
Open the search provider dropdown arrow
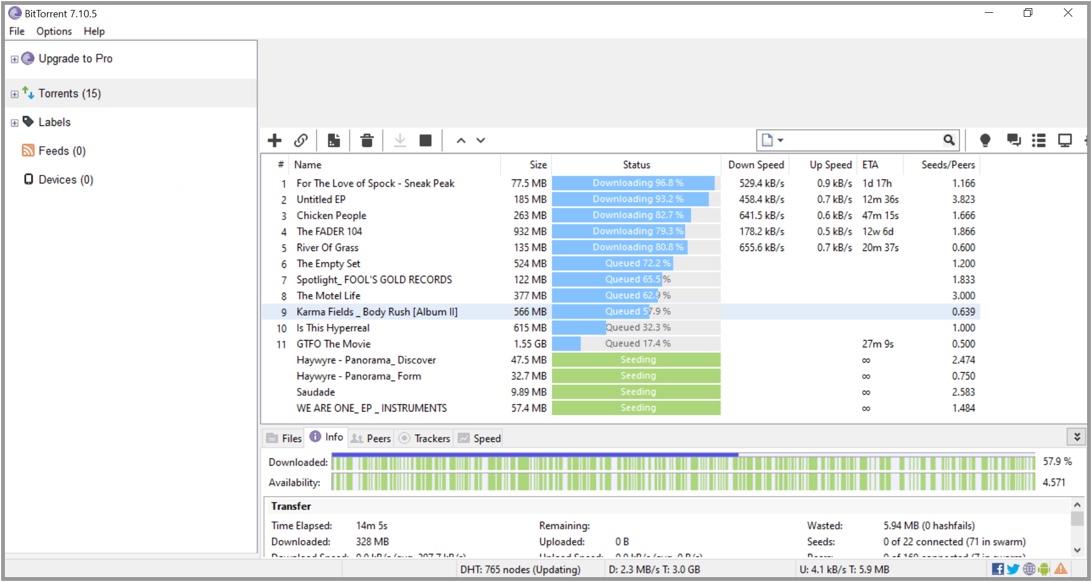coord(780,141)
